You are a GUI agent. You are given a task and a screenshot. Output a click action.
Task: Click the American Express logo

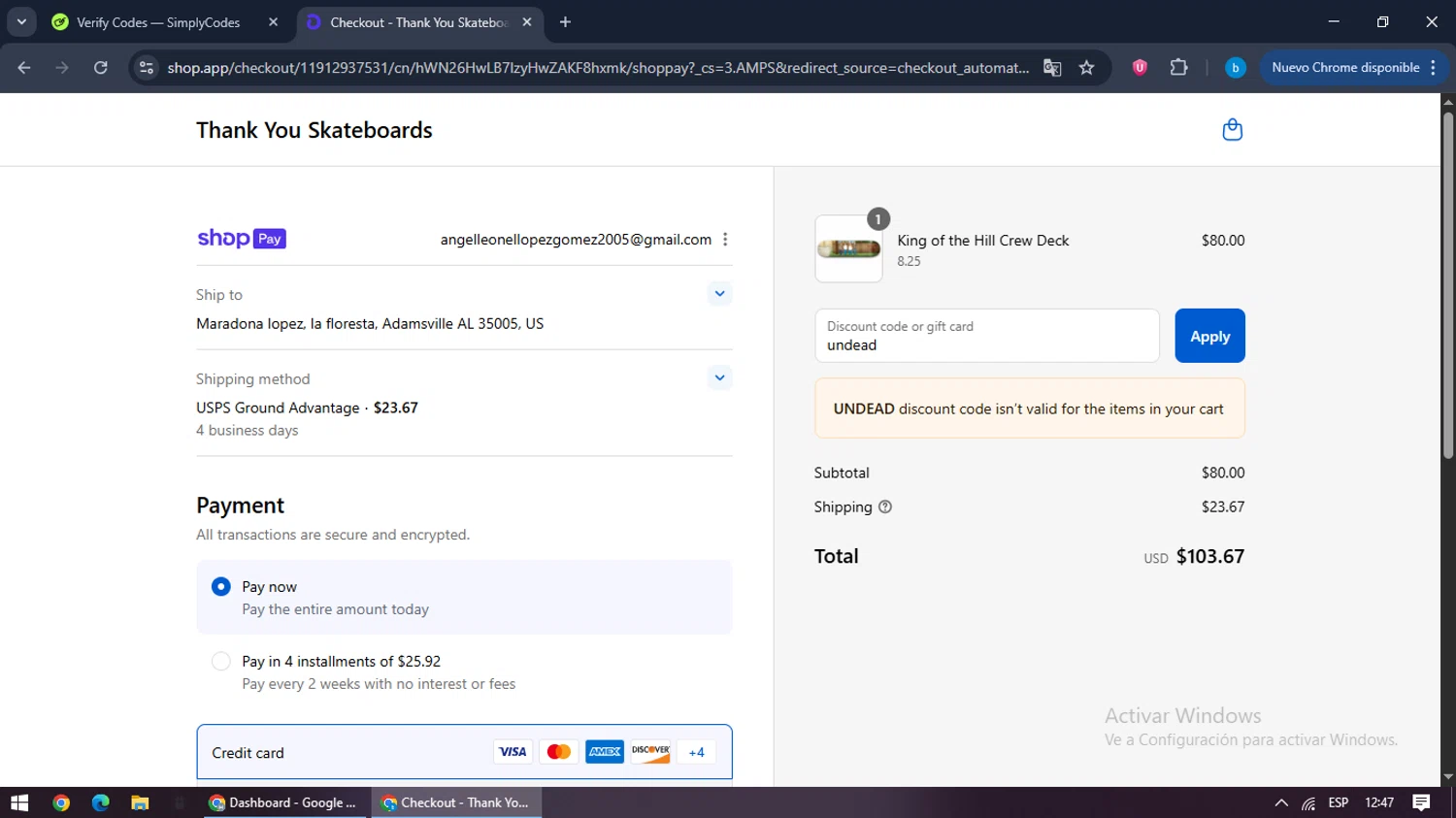click(605, 752)
